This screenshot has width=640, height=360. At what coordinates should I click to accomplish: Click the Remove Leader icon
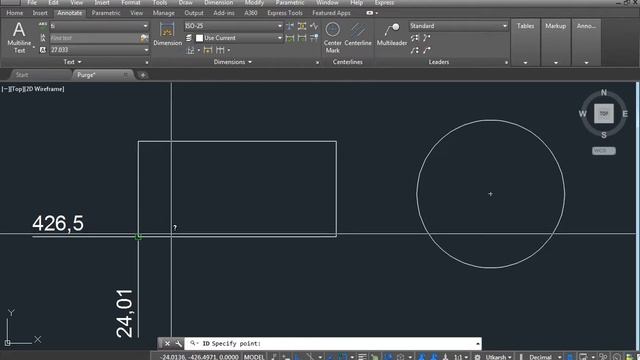tap(427, 50)
